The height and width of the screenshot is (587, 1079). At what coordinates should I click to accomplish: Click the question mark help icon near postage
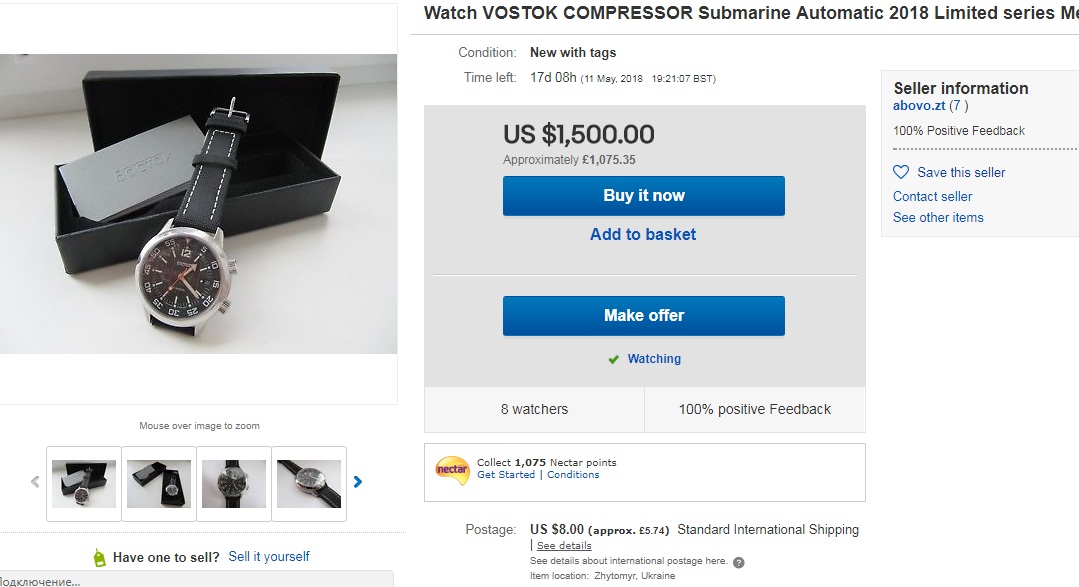738,562
